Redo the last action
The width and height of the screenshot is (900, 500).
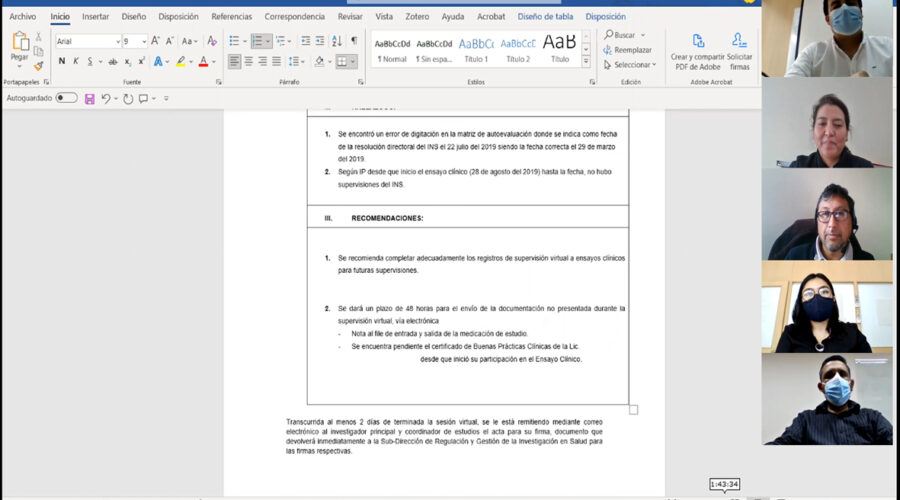click(128, 99)
